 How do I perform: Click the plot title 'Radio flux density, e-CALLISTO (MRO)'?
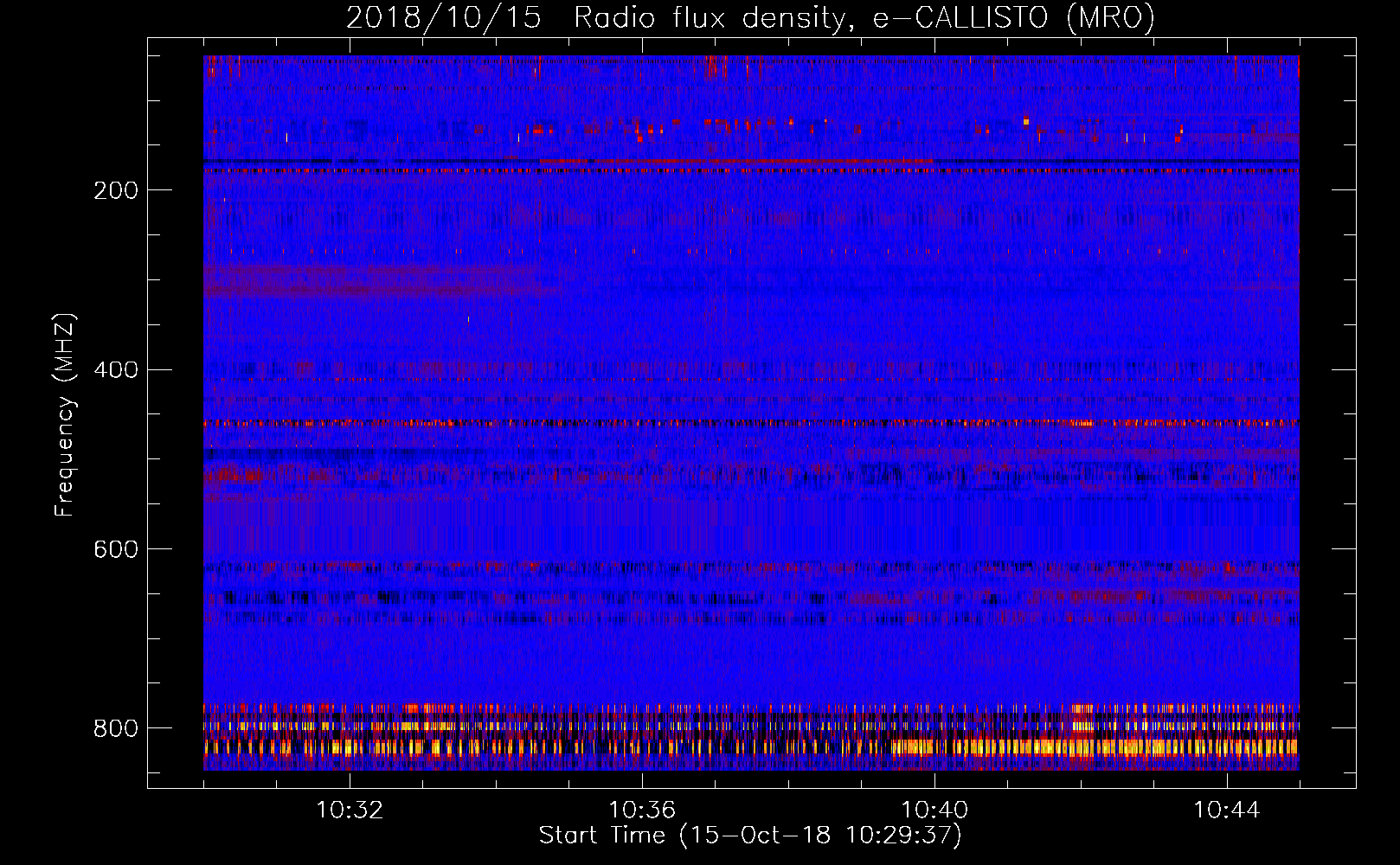(864, 18)
